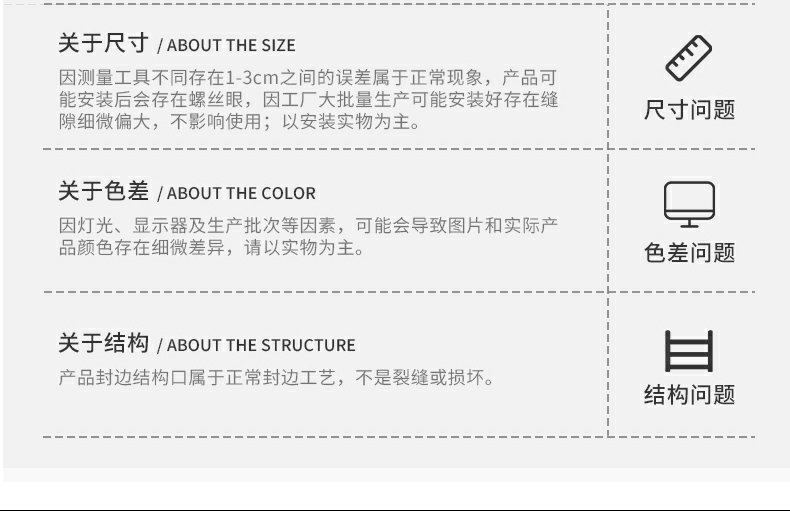Select the 尺寸问题 label
This screenshot has width=790, height=511.
[689, 109]
